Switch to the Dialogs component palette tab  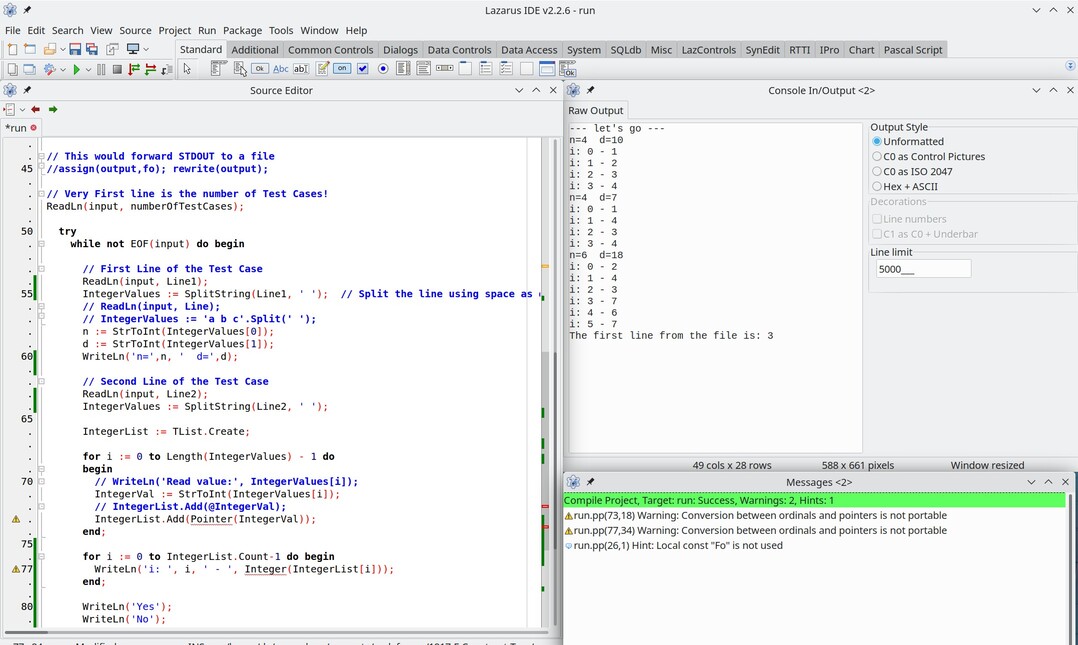[x=400, y=49]
